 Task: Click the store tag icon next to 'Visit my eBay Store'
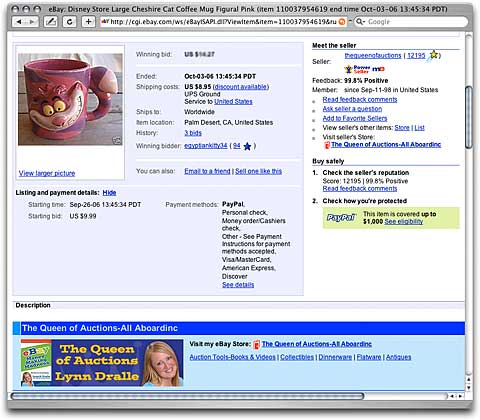click(256, 344)
